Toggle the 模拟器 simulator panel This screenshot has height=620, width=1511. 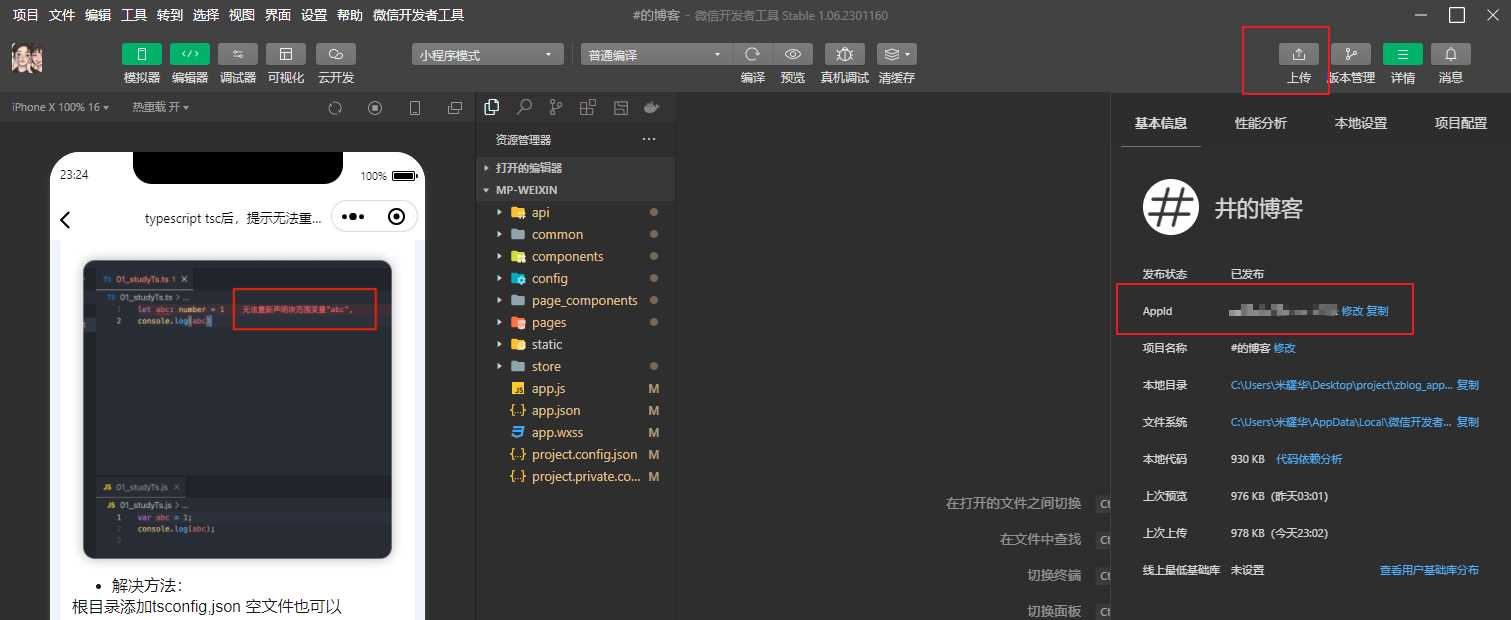(x=141, y=62)
